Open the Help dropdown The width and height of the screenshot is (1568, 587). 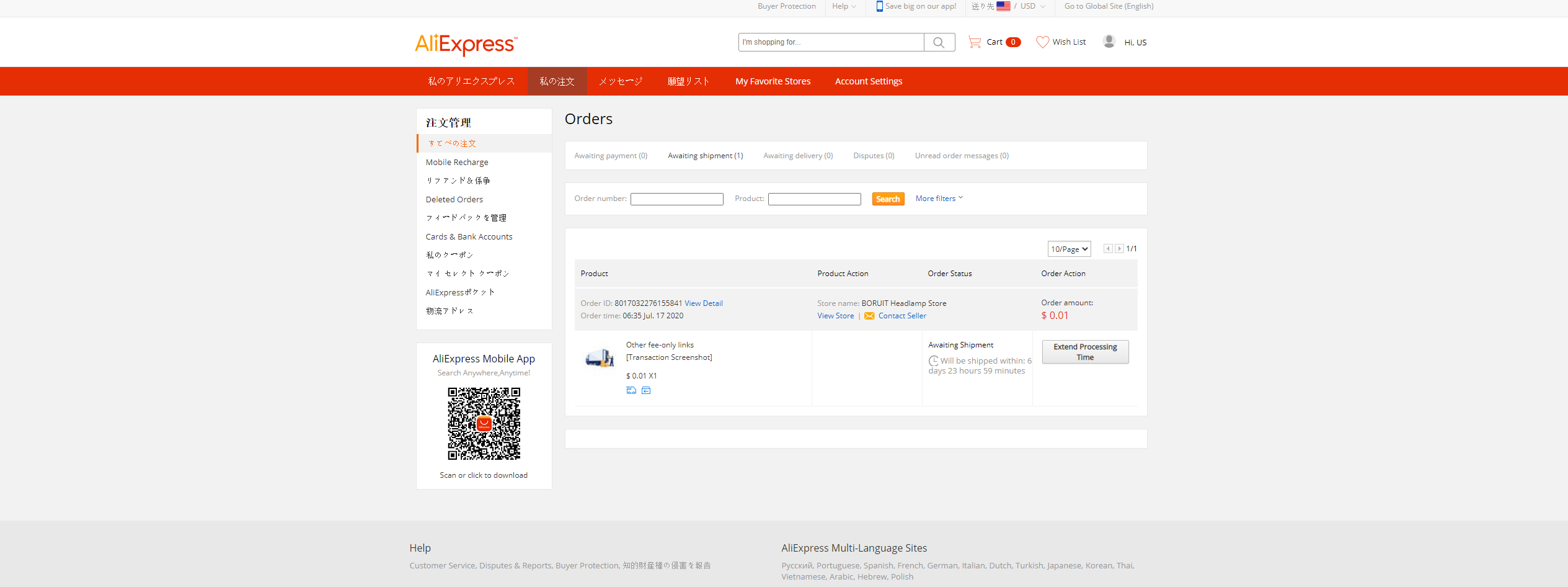(x=844, y=6)
